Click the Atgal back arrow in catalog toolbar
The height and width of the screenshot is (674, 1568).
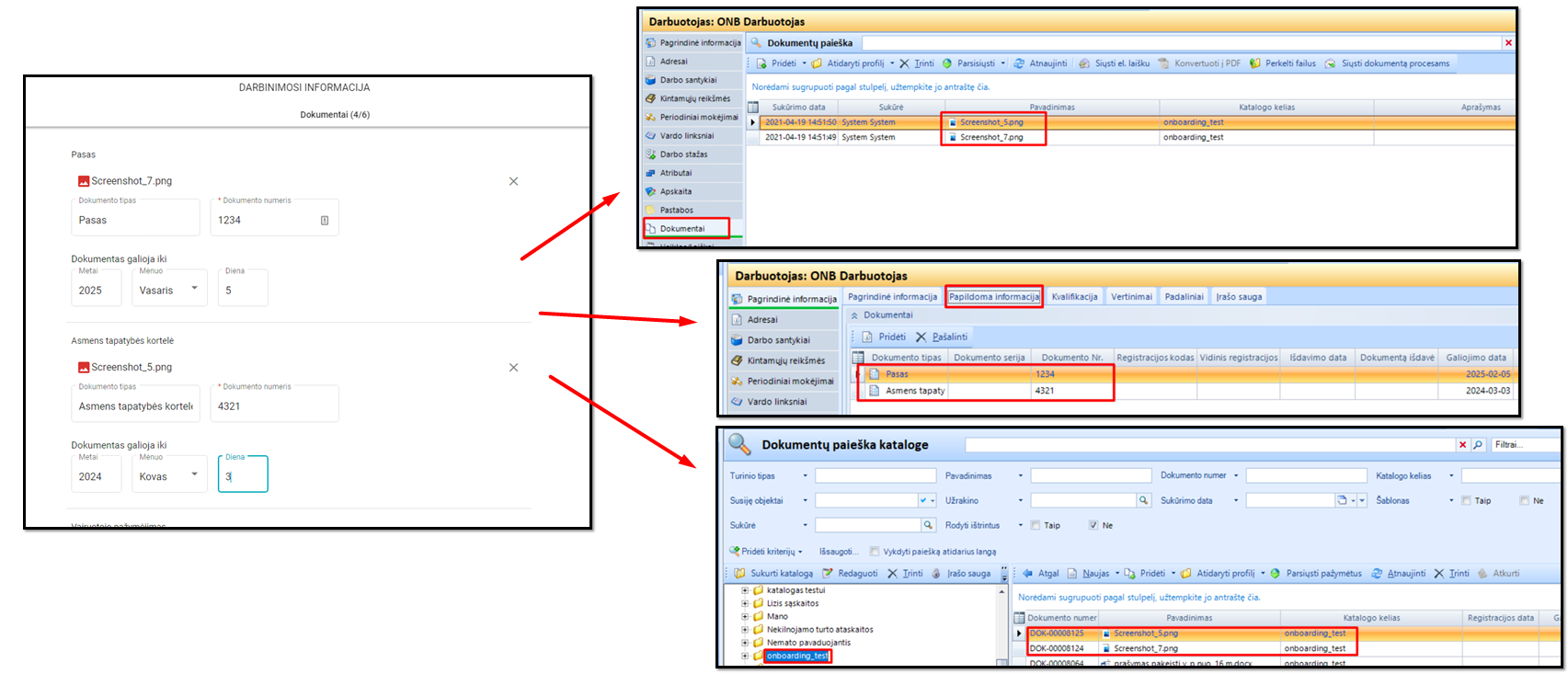click(1028, 574)
